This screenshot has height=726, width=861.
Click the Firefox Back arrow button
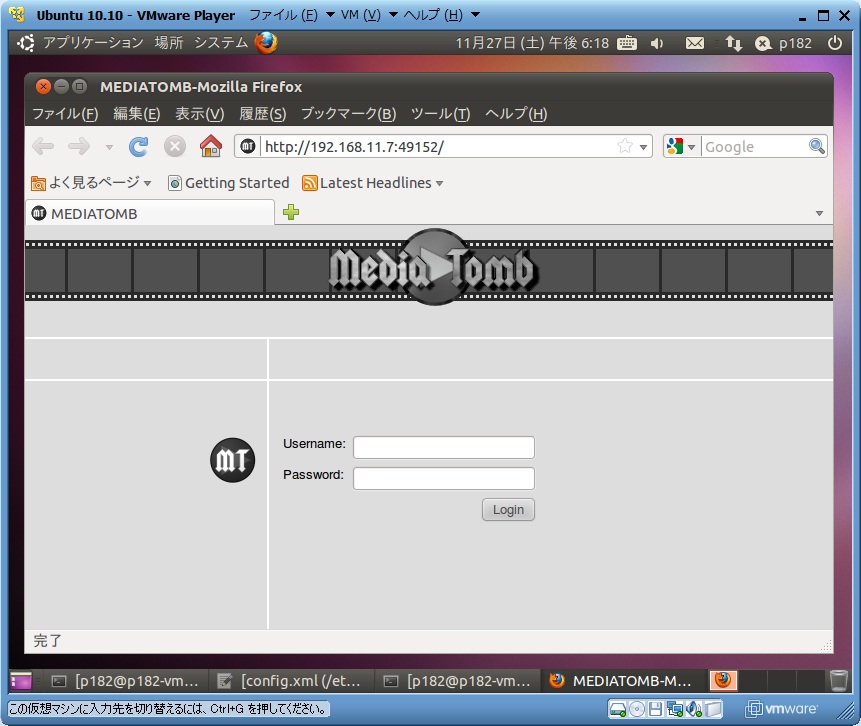(43, 147)
